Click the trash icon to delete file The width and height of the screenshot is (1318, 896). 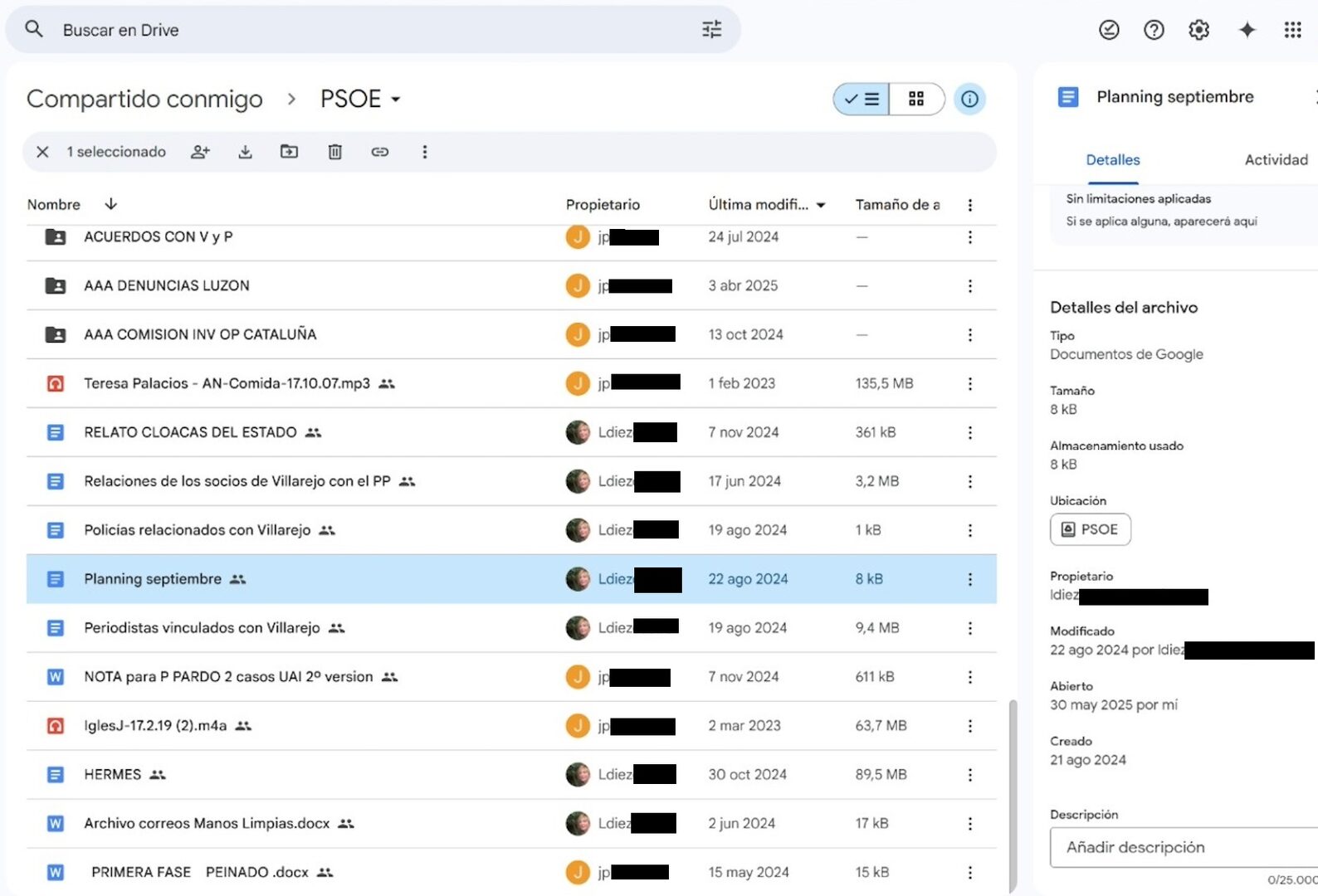pyautogui.click(x=334, y=152)
